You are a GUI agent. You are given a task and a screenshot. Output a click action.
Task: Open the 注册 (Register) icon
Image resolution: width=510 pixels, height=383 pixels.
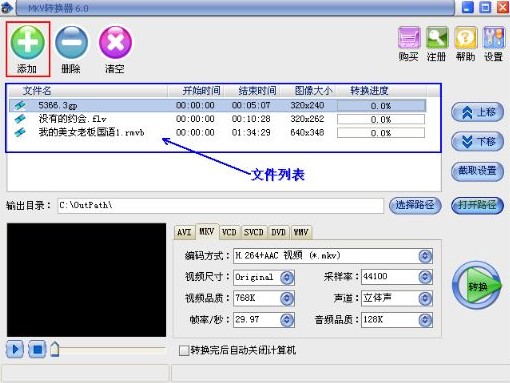point(437,38)
